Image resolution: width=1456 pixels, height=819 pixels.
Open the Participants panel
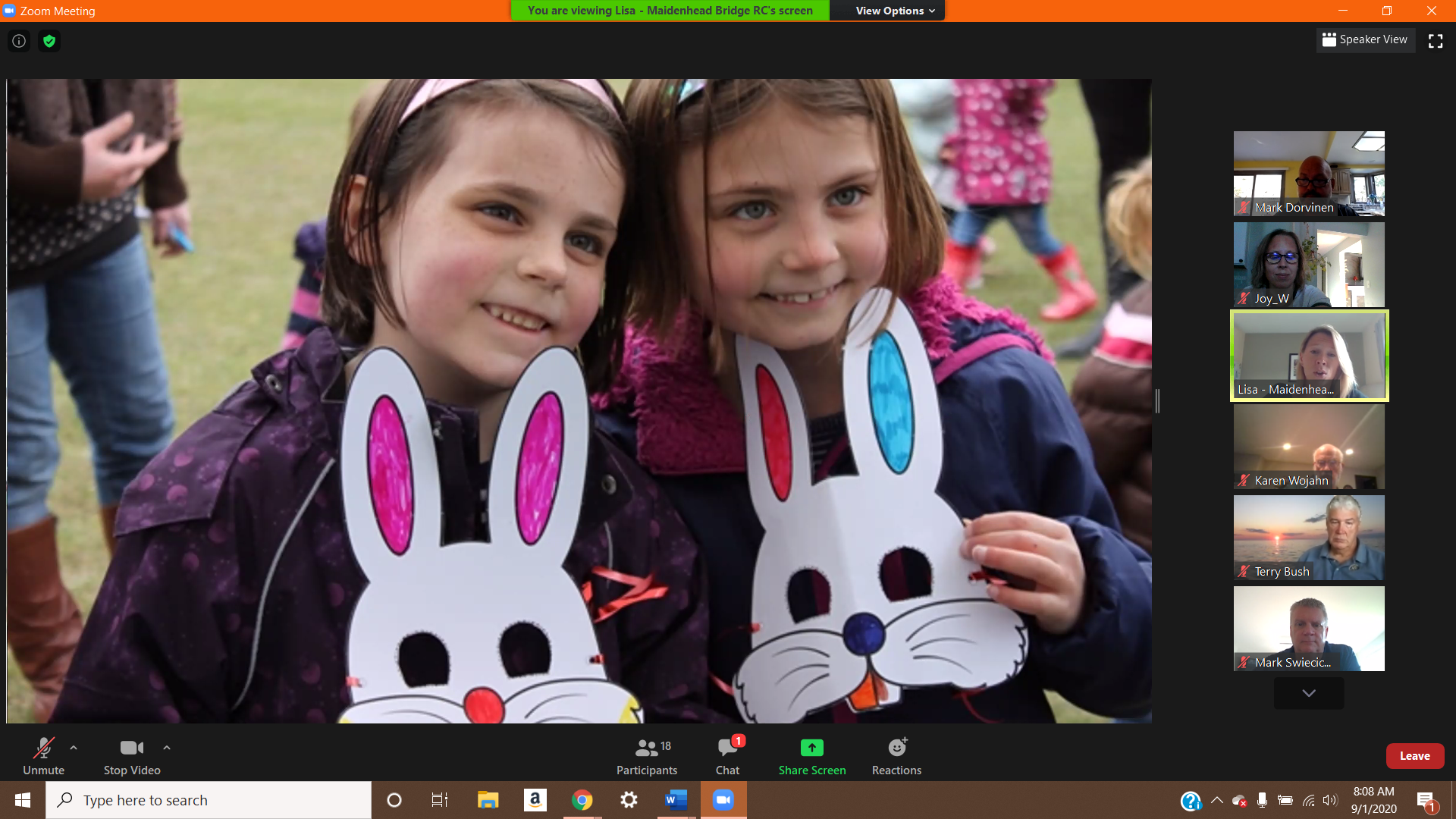[x=647, y=756]
